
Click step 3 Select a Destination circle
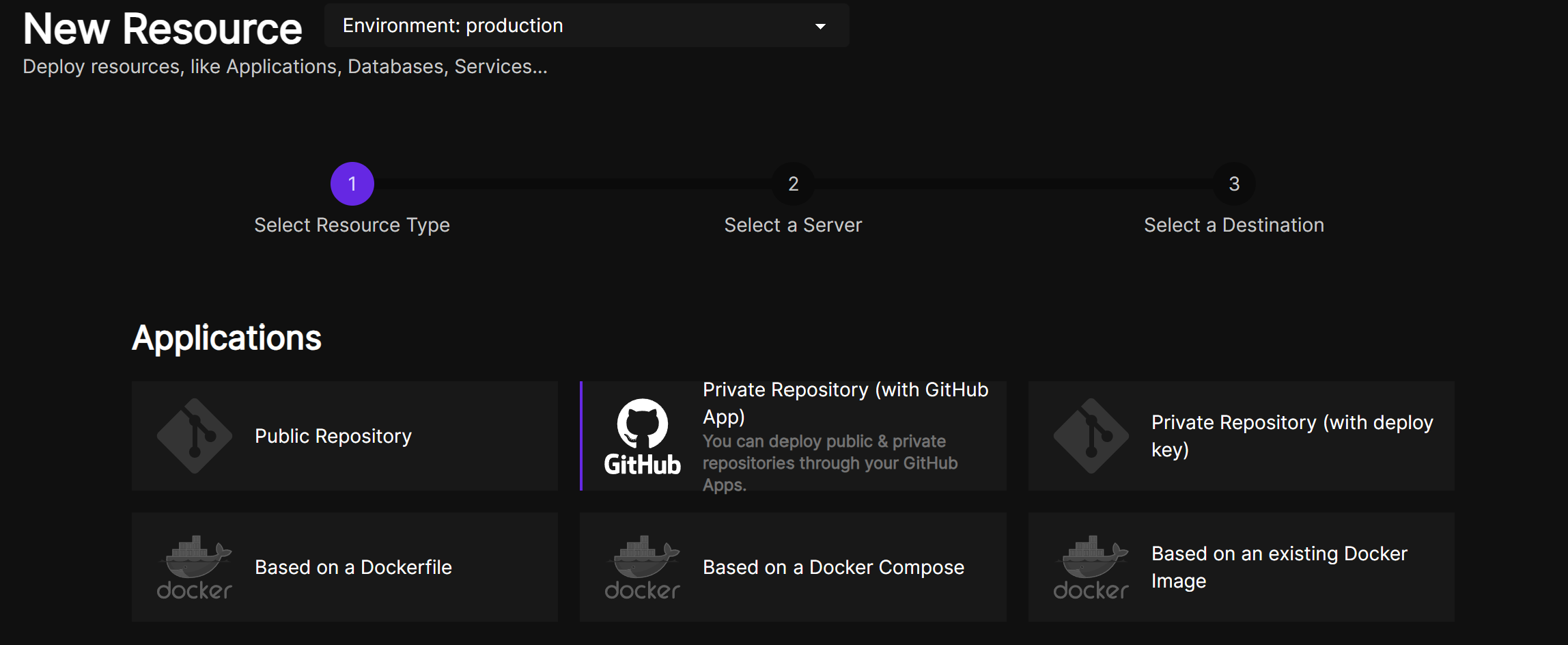click(x=1234, y=183)
